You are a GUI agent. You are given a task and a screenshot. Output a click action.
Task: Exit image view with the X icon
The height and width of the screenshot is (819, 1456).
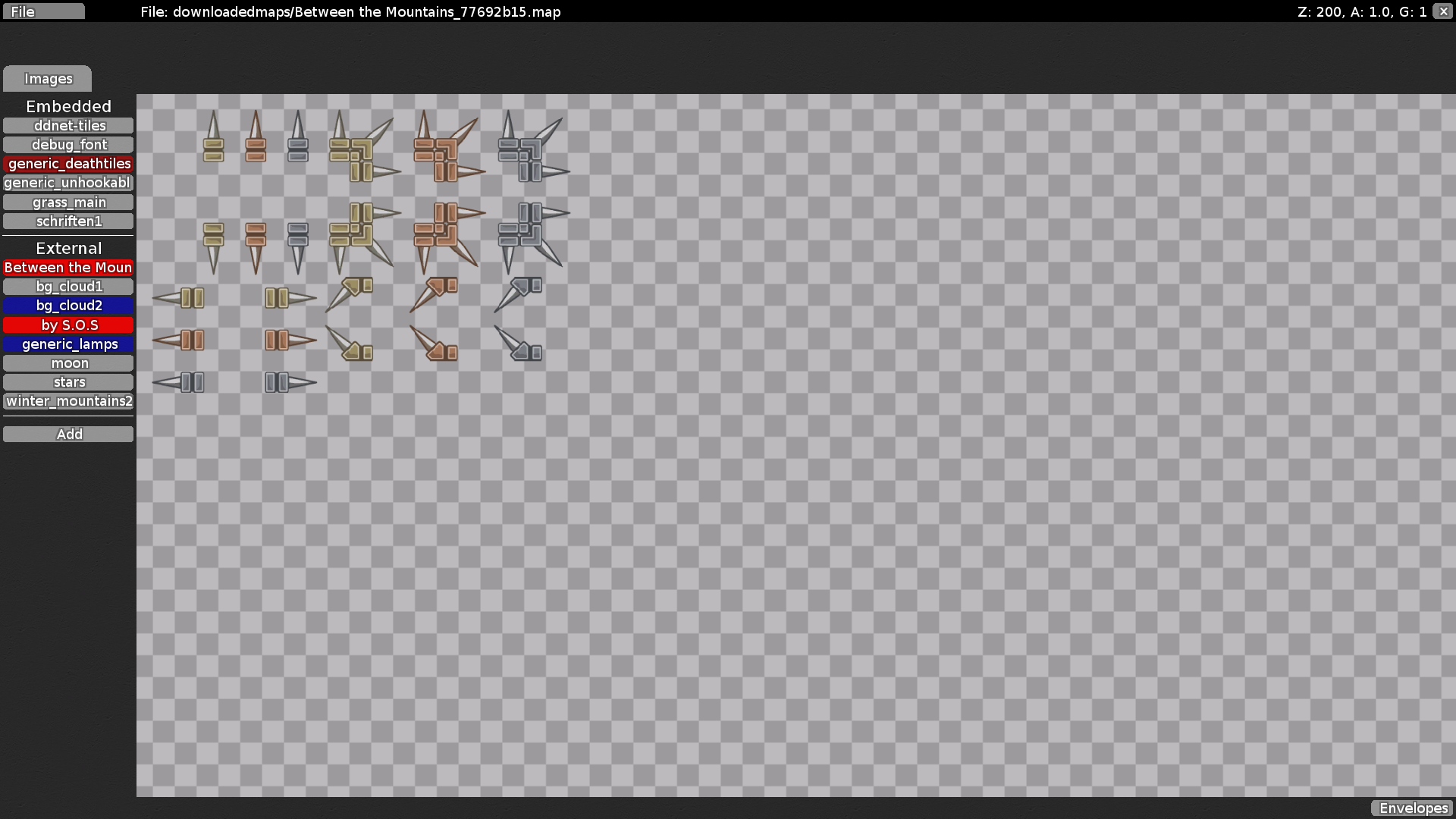pyautogui.click(x=1442, y=11)
